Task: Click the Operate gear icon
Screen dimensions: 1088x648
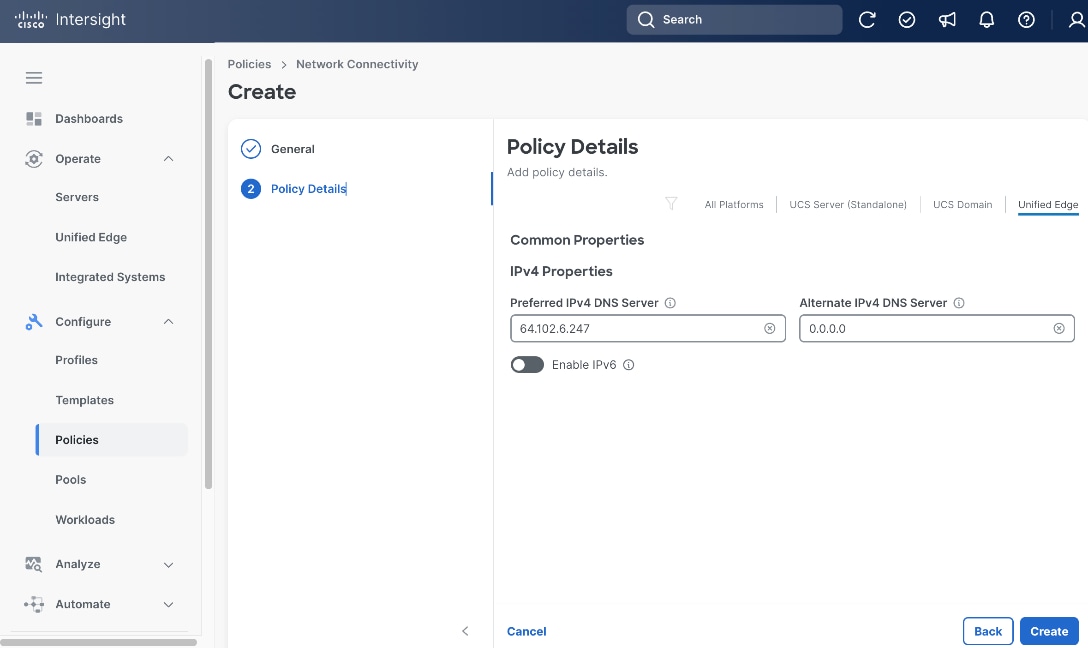Action: (x=33, y=159)
